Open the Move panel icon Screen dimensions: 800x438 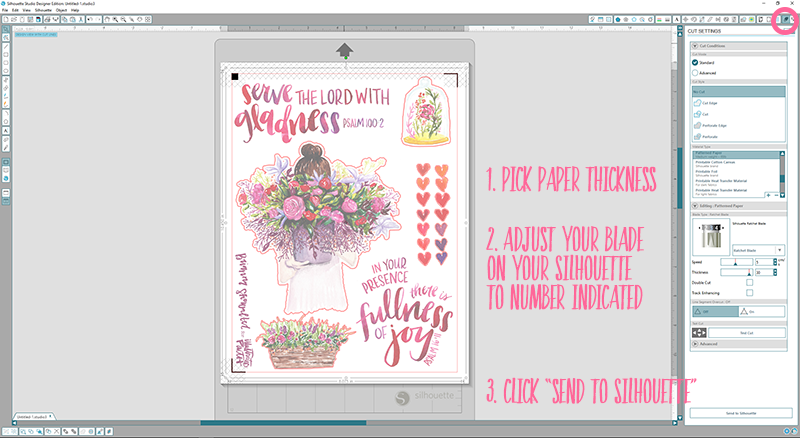click(685, 19)
